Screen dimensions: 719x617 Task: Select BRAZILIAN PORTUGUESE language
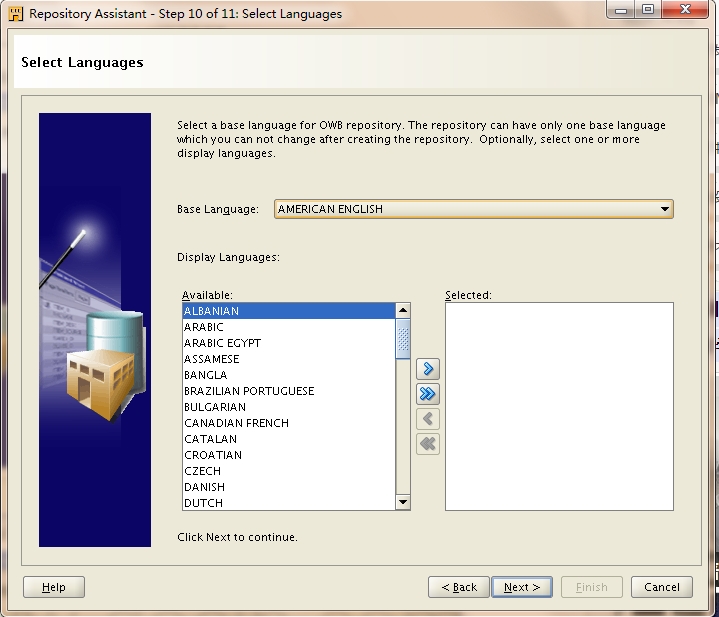coord(288,391)
